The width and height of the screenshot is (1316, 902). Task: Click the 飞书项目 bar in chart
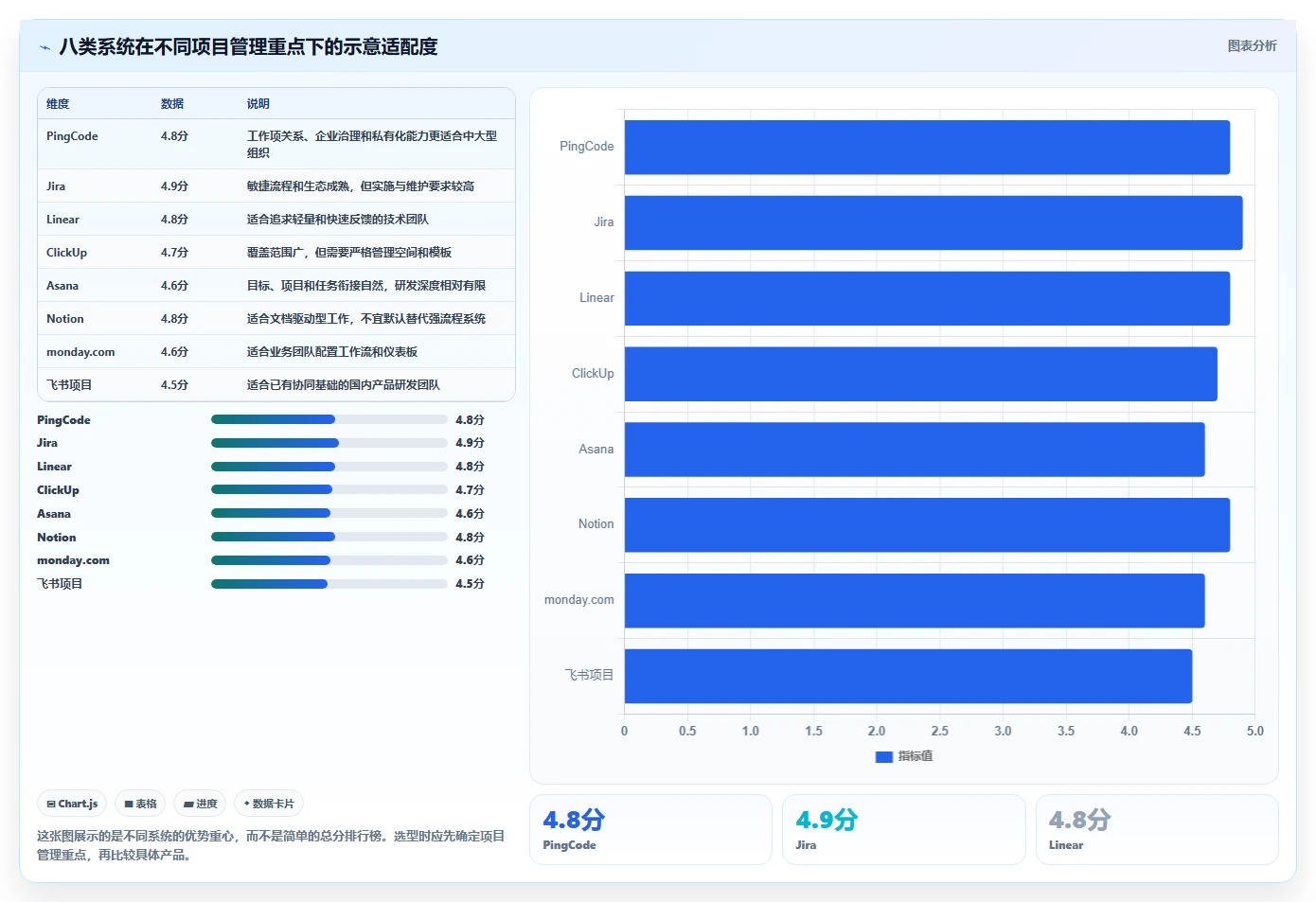908,676
